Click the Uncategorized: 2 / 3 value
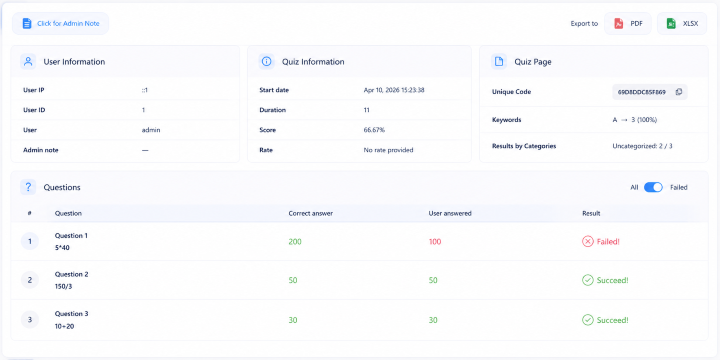Viewport: 720px width, 360px height. pos(642,146)
